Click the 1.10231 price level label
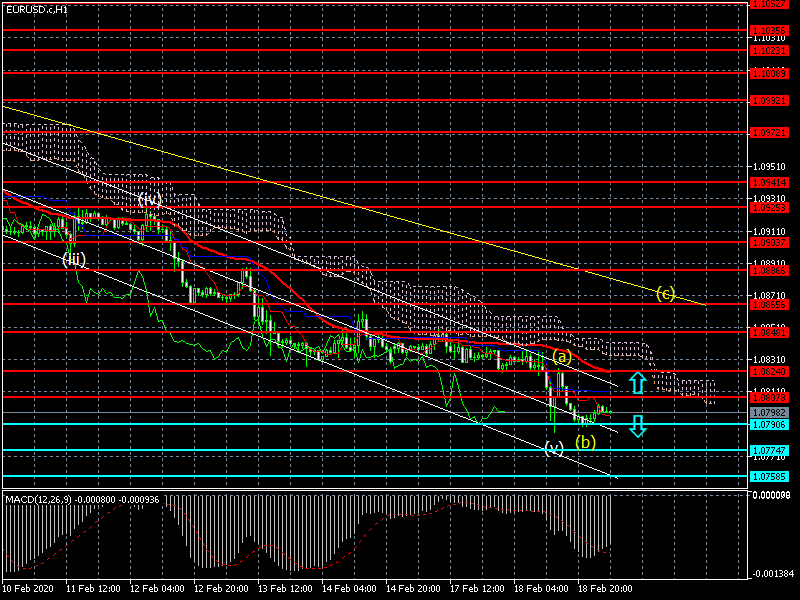Image resolution: width=800 pixels, height=600 pixels. 769,51
